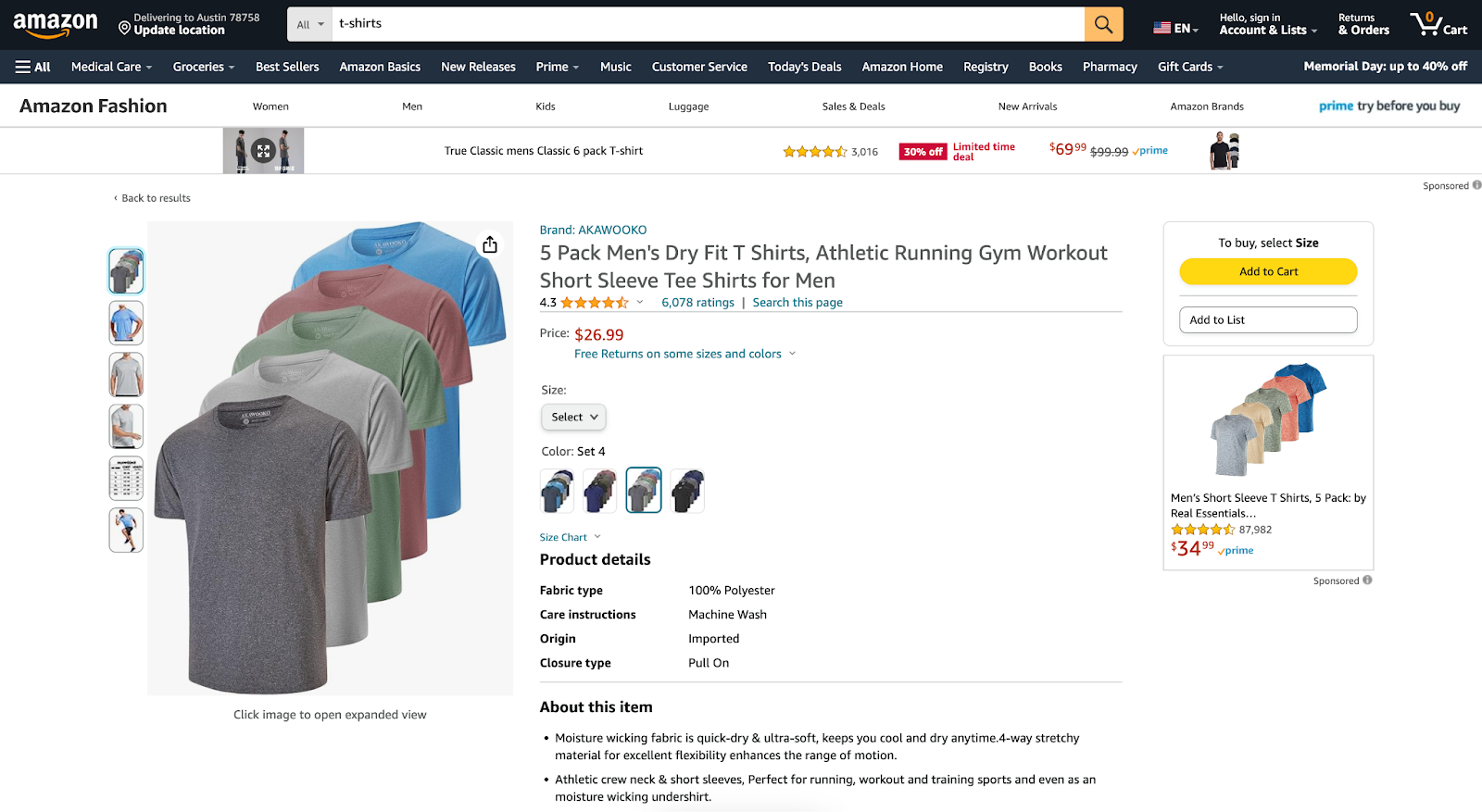Open the EN language selector
This screenshot has height=812, width=1482.
tap(1176, 29)
